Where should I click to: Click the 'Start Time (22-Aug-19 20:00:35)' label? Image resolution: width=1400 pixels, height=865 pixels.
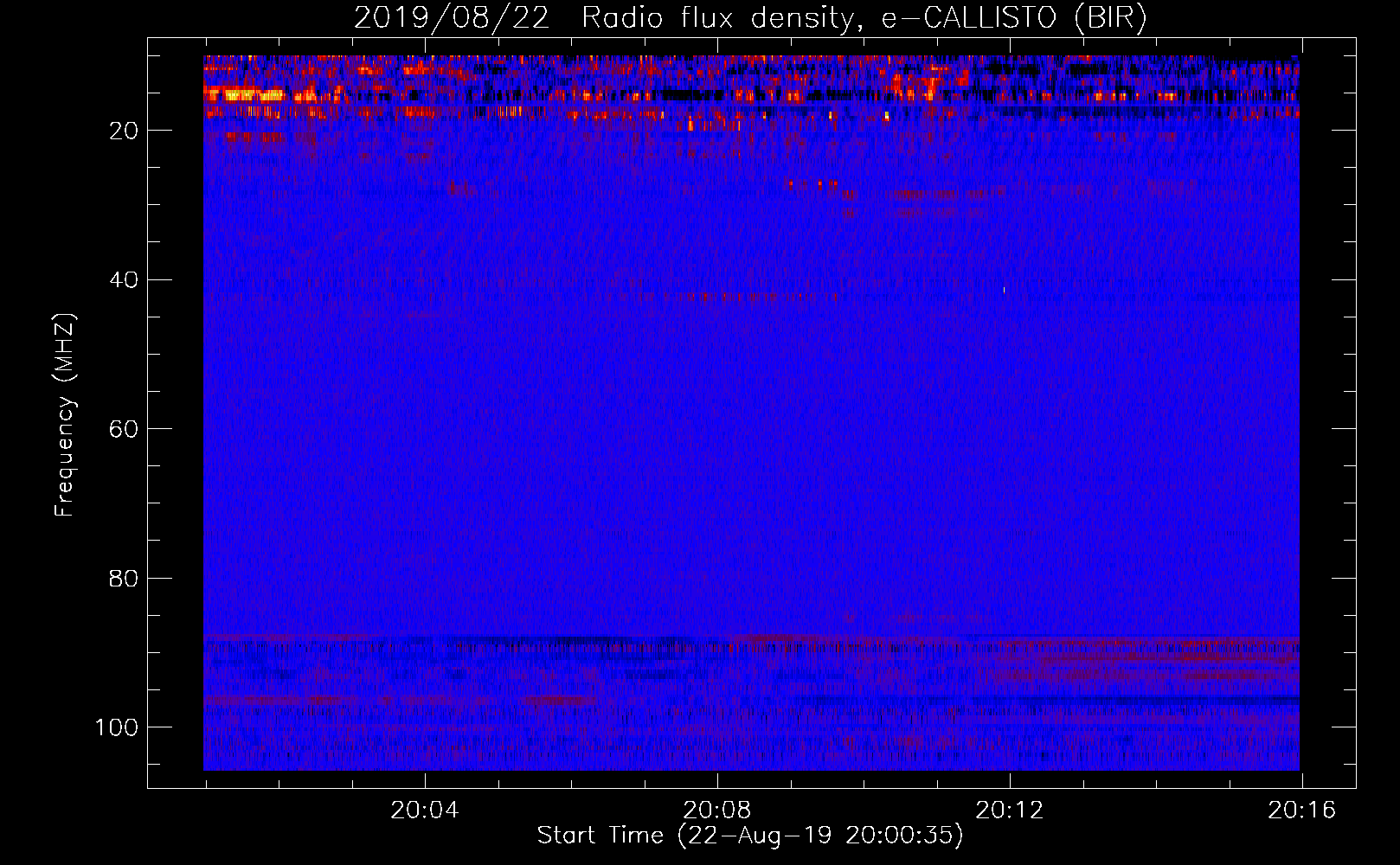tap(750, 836)
